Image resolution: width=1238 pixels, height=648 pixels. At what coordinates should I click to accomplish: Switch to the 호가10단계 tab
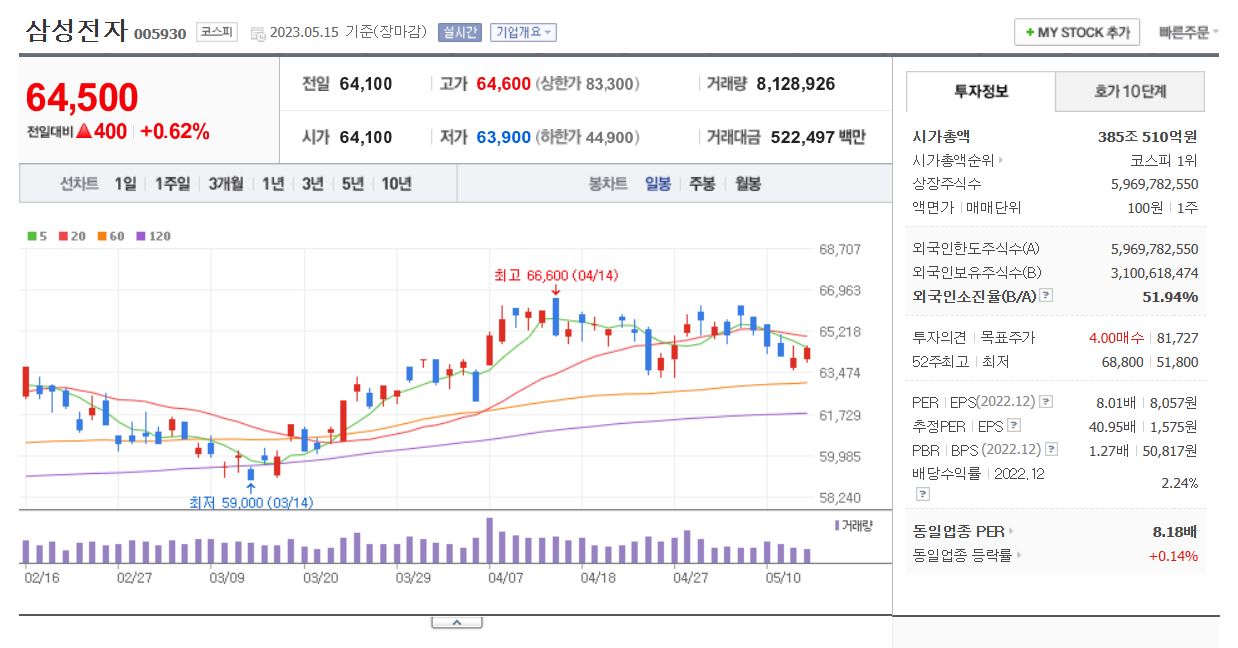tap(1130, 92)
